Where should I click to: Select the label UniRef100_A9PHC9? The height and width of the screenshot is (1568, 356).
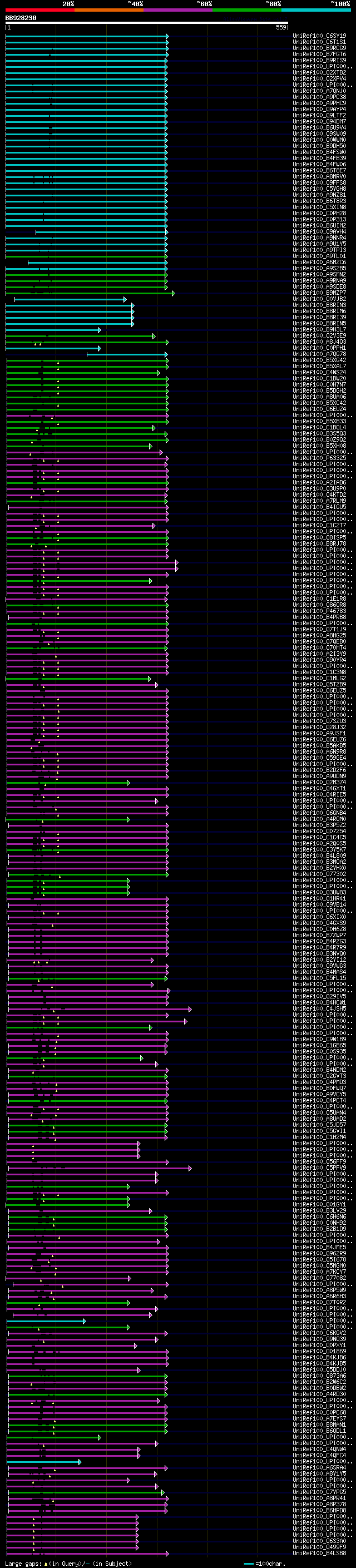click(x=319, y=103)
